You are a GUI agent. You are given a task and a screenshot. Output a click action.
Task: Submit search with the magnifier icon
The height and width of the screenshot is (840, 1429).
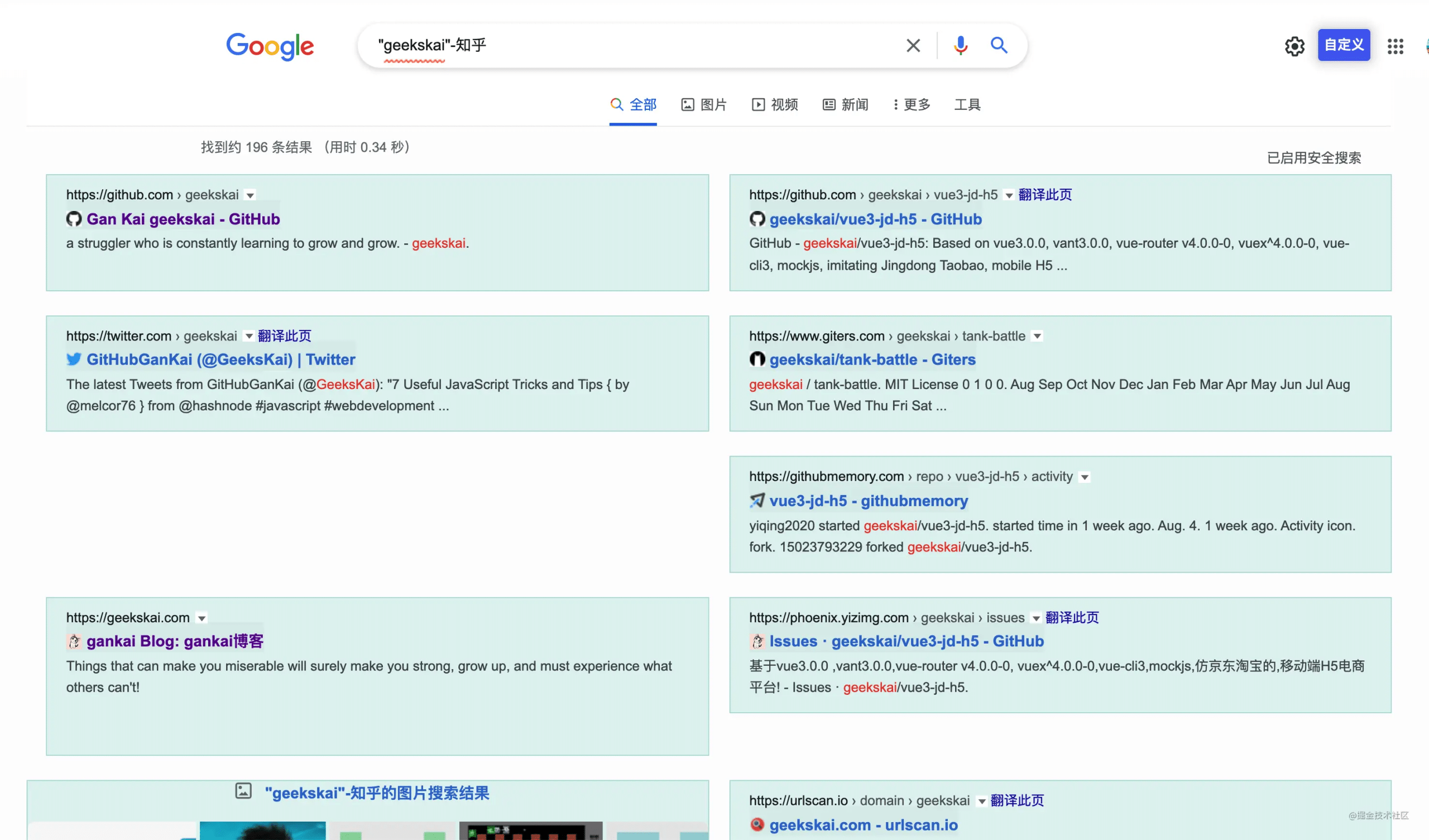(999, 45)
